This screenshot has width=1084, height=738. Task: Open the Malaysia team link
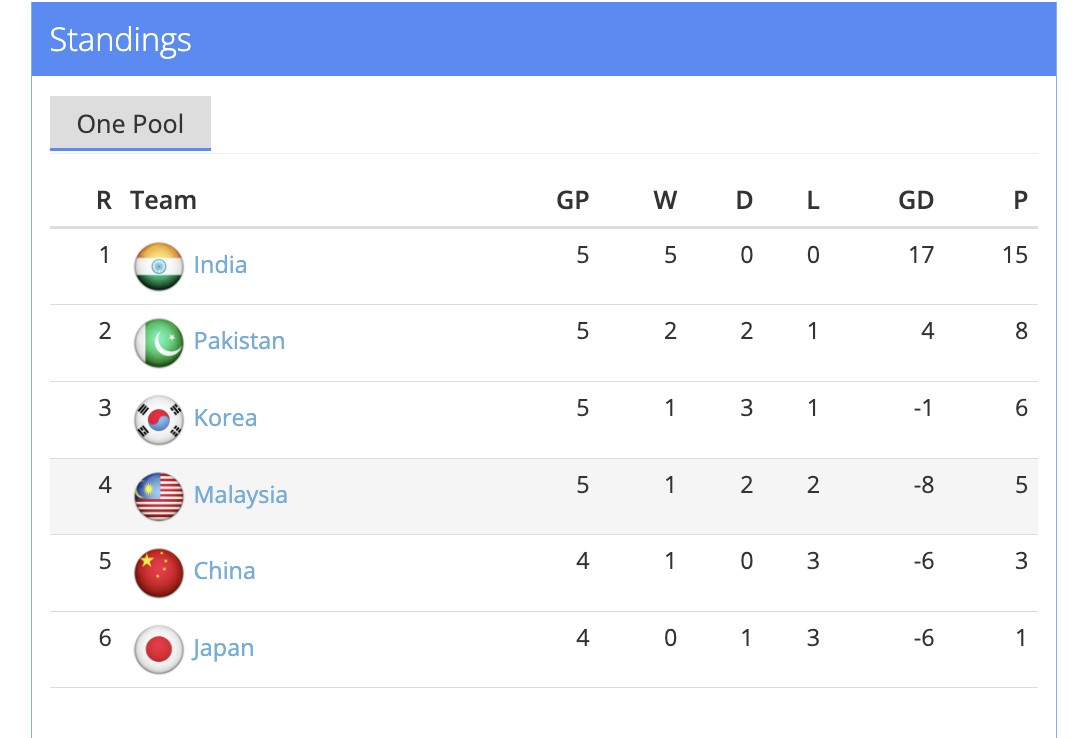[x=240, y=495]
